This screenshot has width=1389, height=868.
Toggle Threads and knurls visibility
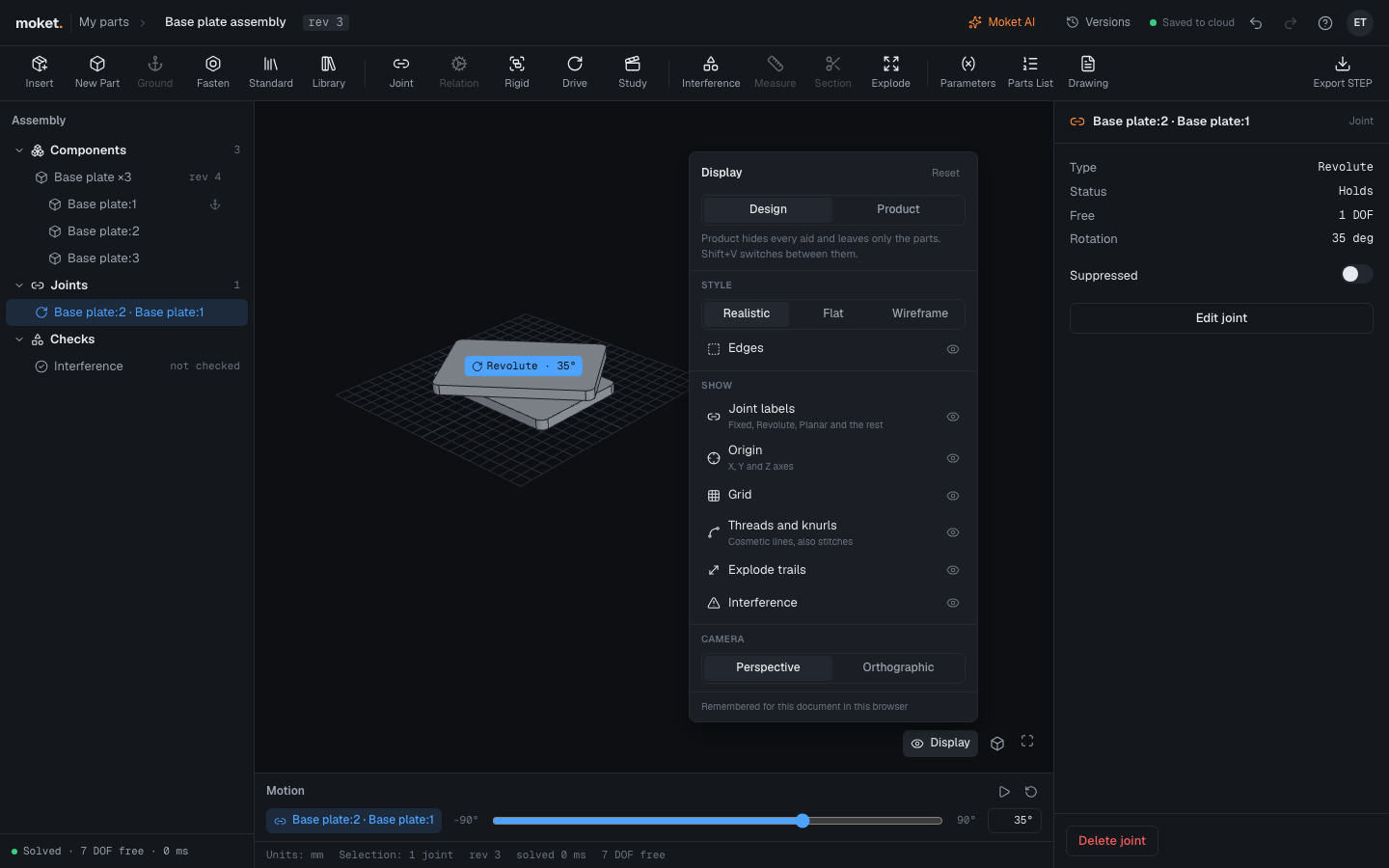coord(953,532)
